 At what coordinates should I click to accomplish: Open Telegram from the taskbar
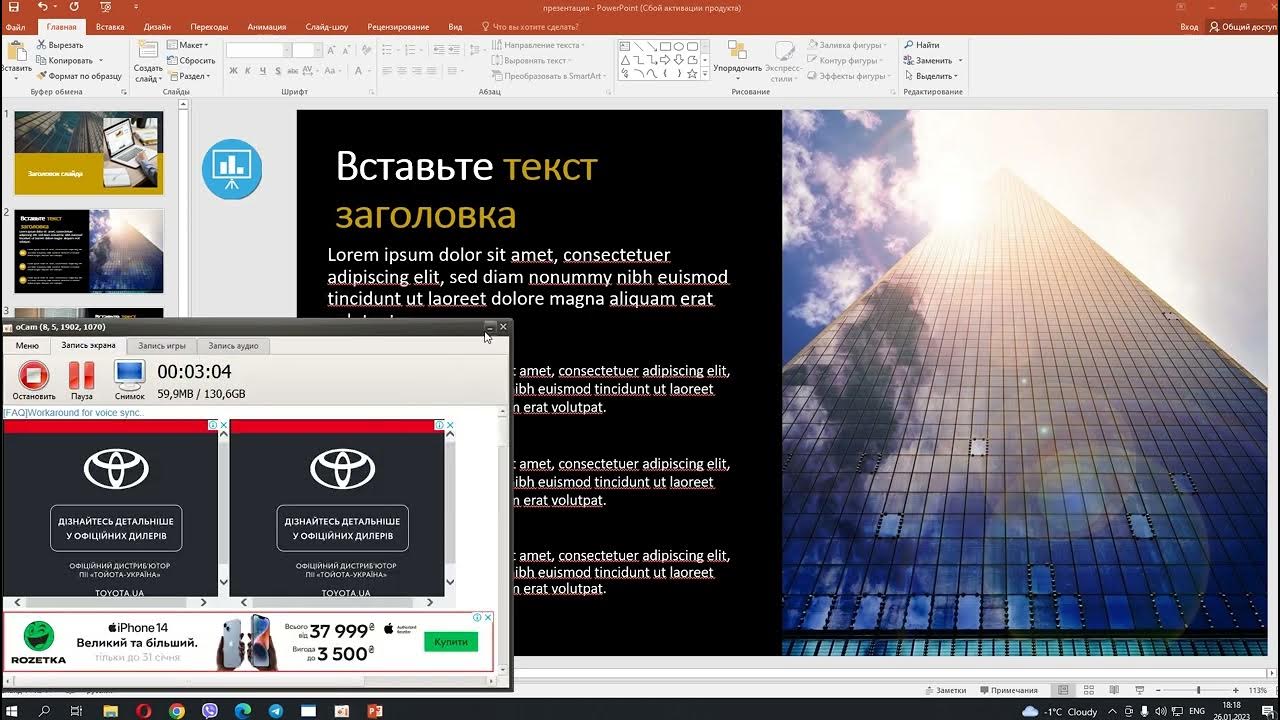click(x=275, y=711)
